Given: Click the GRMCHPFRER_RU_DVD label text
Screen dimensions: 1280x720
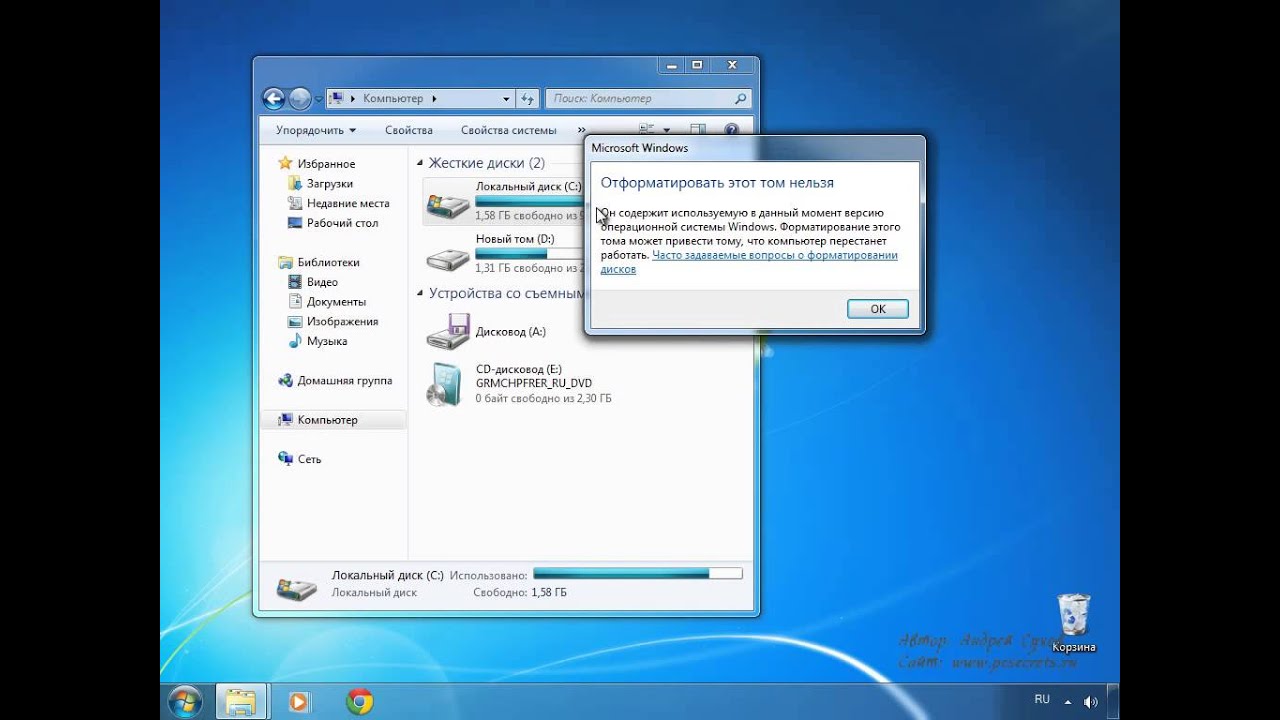Looking at the screenshot, I should click(534, 383).
